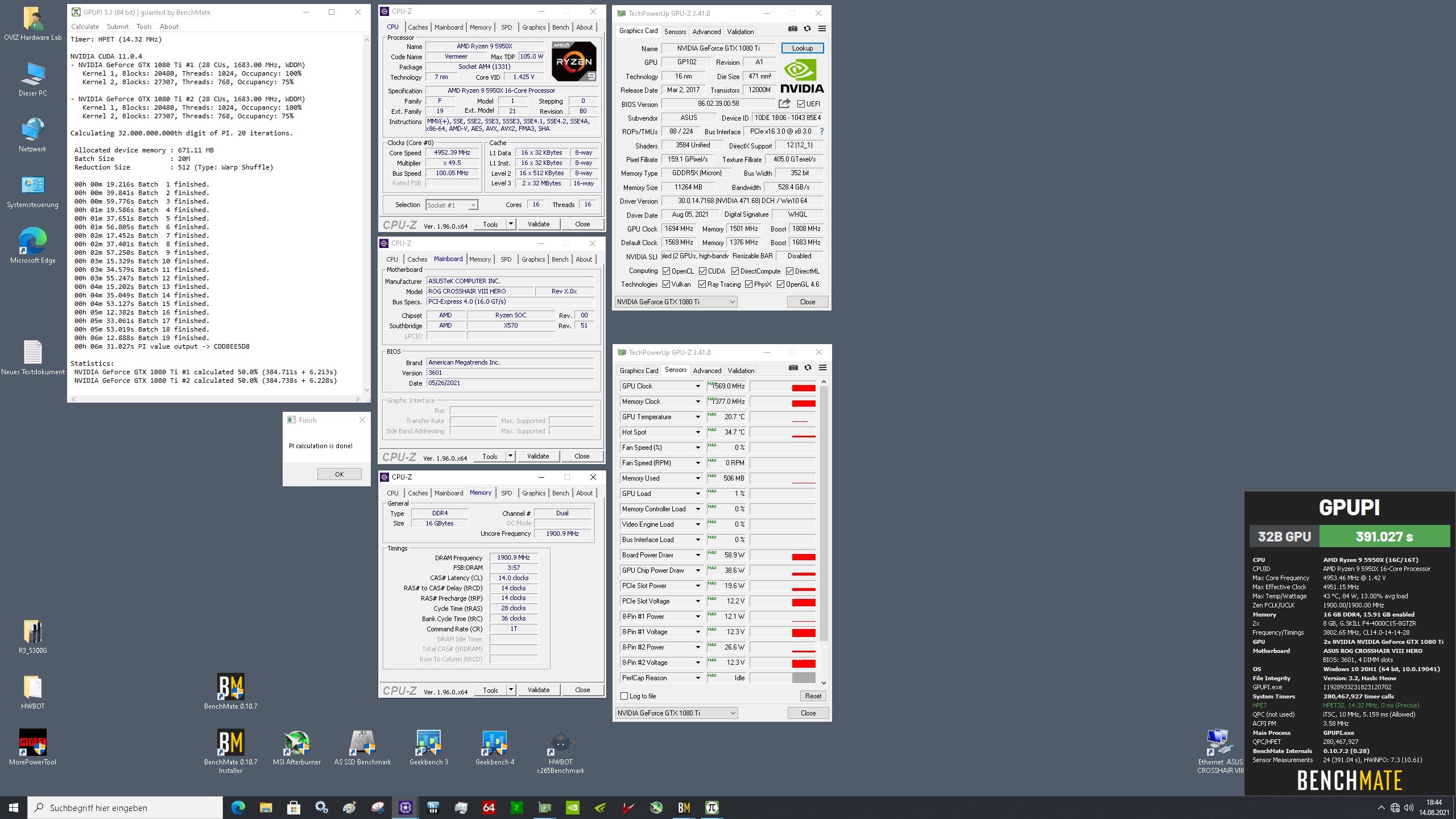Click Close button in top GPU-Z window
The image size is (1456, 819).
tap(808, 302)
